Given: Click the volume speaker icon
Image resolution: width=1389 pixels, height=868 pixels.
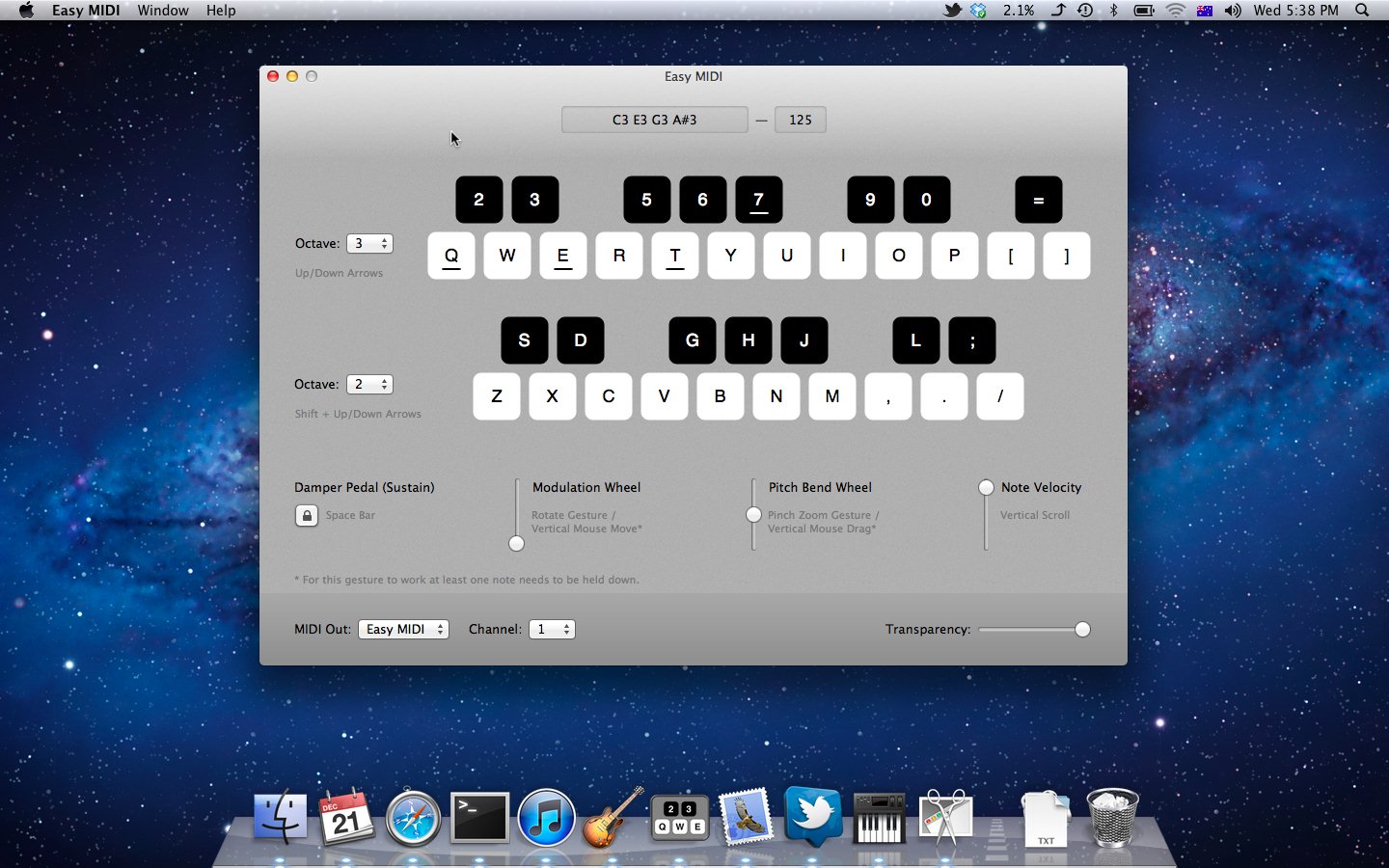Looking at the screenshot, I should pyautogui.click(x=1233, y=11).
